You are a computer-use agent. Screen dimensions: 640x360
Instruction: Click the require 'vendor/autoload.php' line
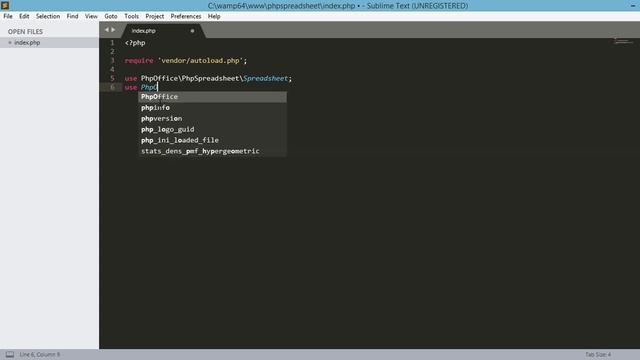tap(186, 60)
